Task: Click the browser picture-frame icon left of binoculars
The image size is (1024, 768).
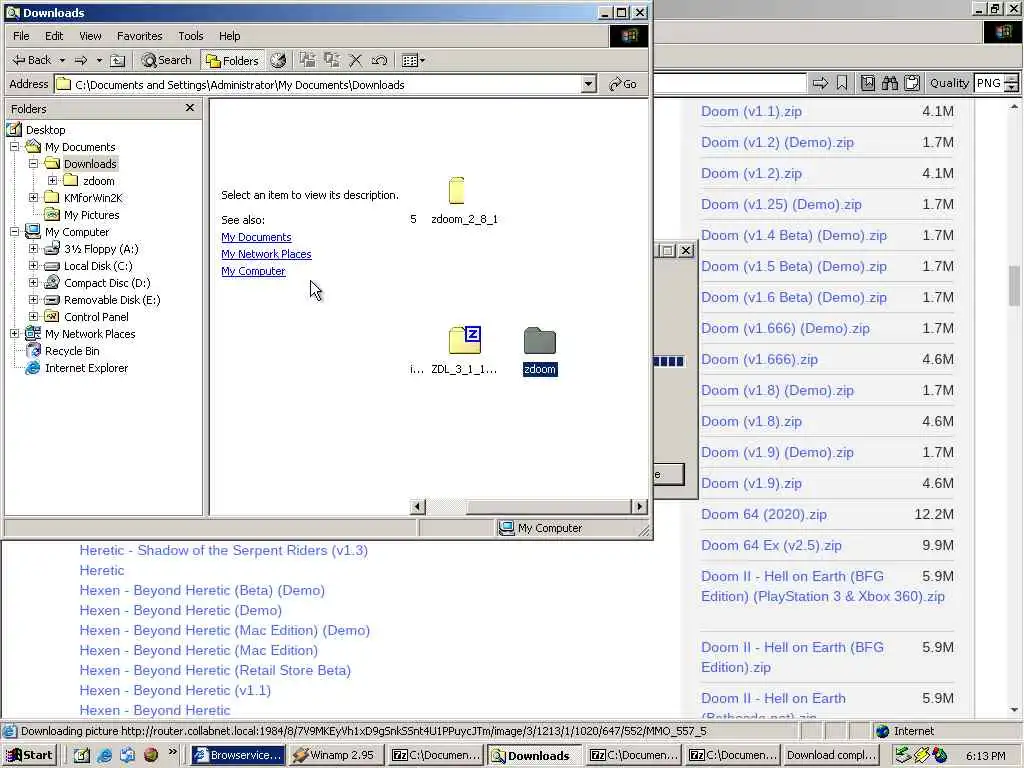Action: 867,83
